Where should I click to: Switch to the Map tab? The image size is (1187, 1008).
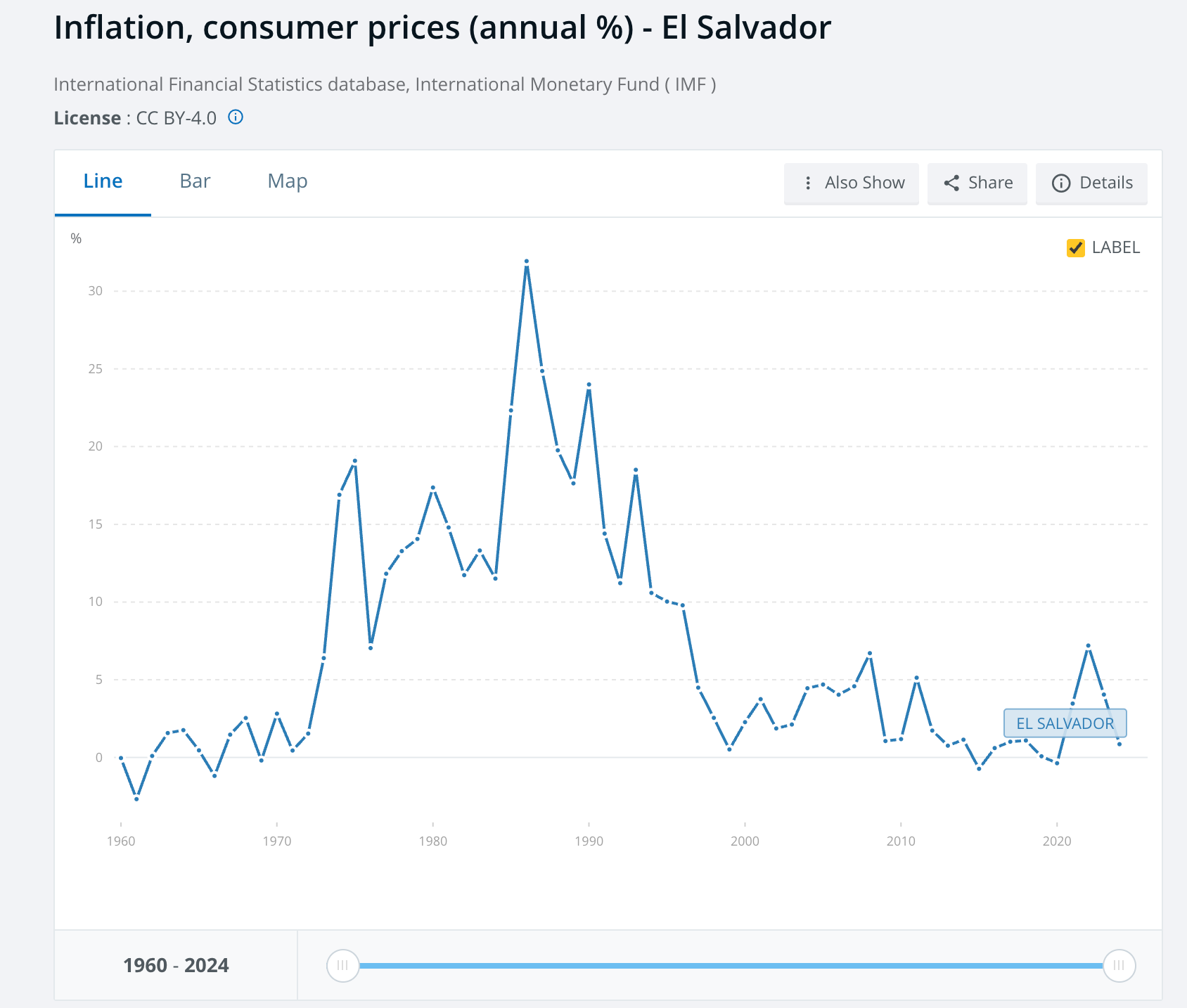click(x=287, y=181)
